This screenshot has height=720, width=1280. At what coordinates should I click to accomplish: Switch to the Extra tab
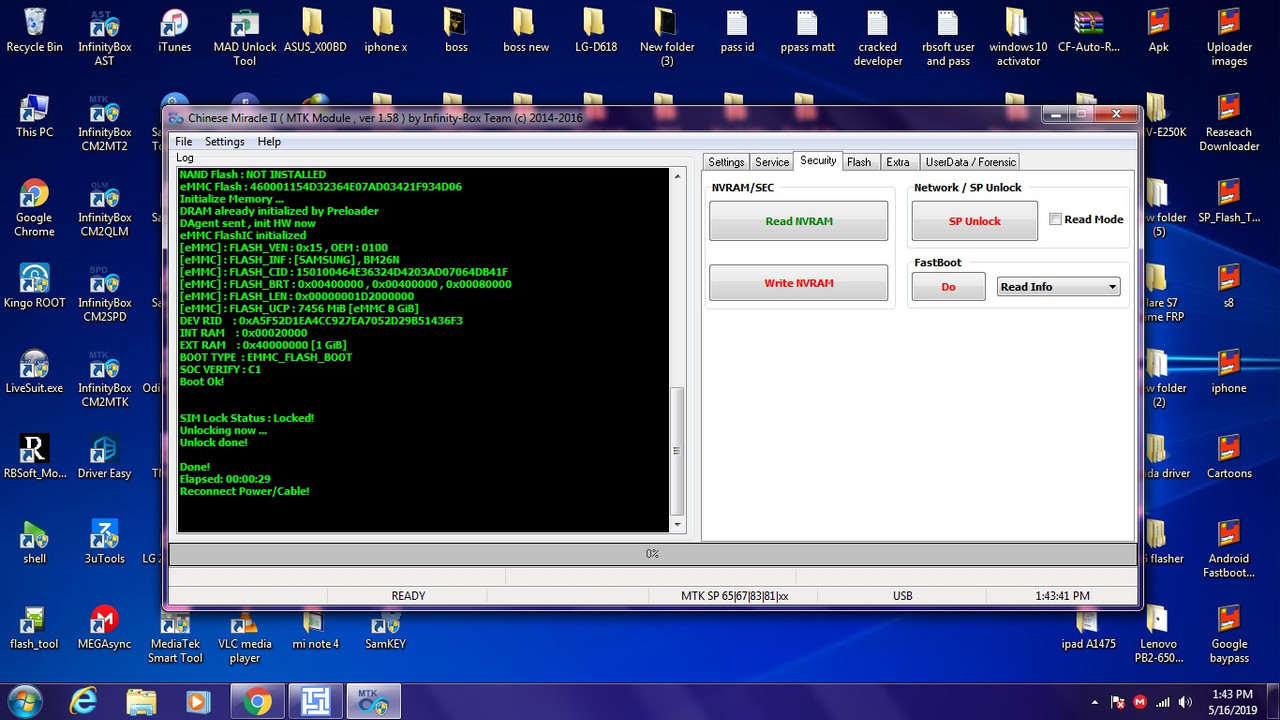[898, 162]
